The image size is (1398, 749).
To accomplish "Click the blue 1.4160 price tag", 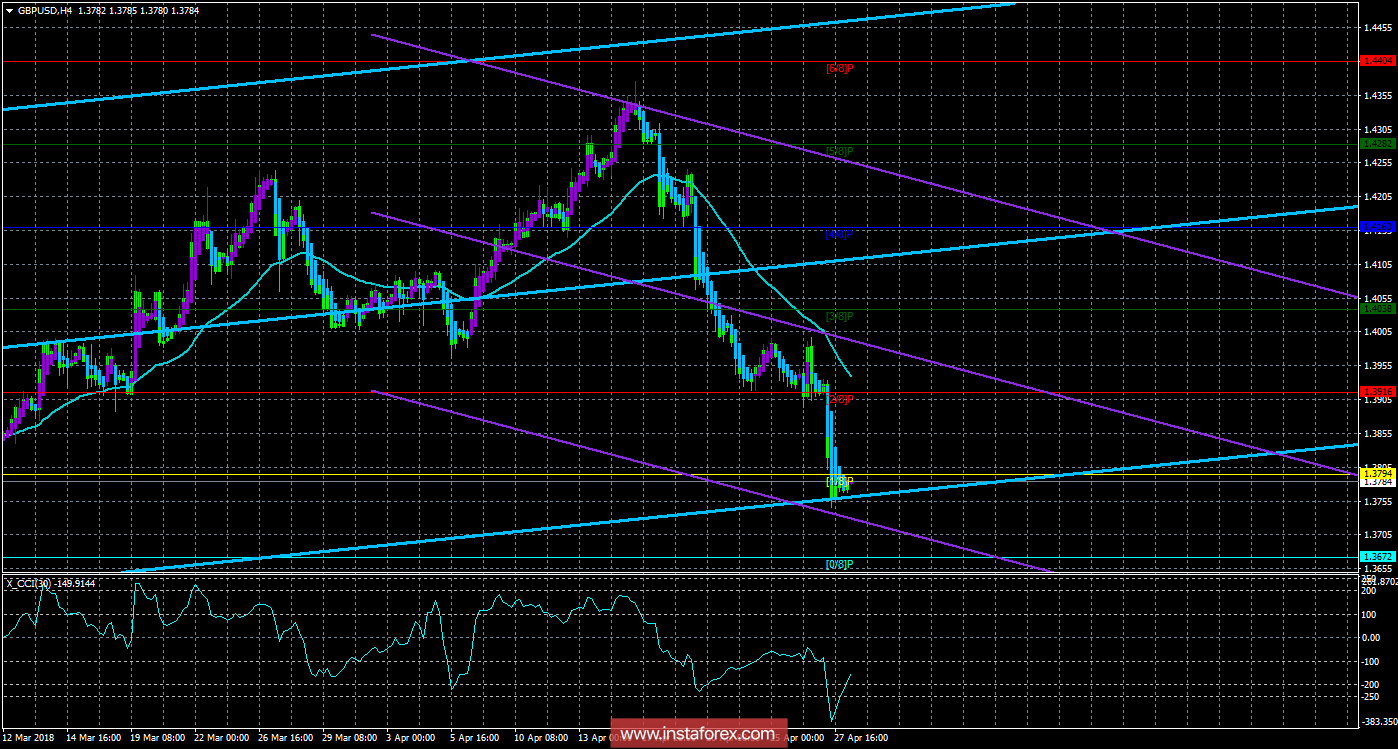I will coord(1378,227).
